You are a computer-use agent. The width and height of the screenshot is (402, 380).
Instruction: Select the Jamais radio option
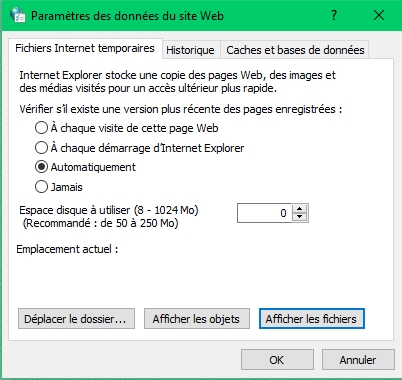click(x=59, y=187)
